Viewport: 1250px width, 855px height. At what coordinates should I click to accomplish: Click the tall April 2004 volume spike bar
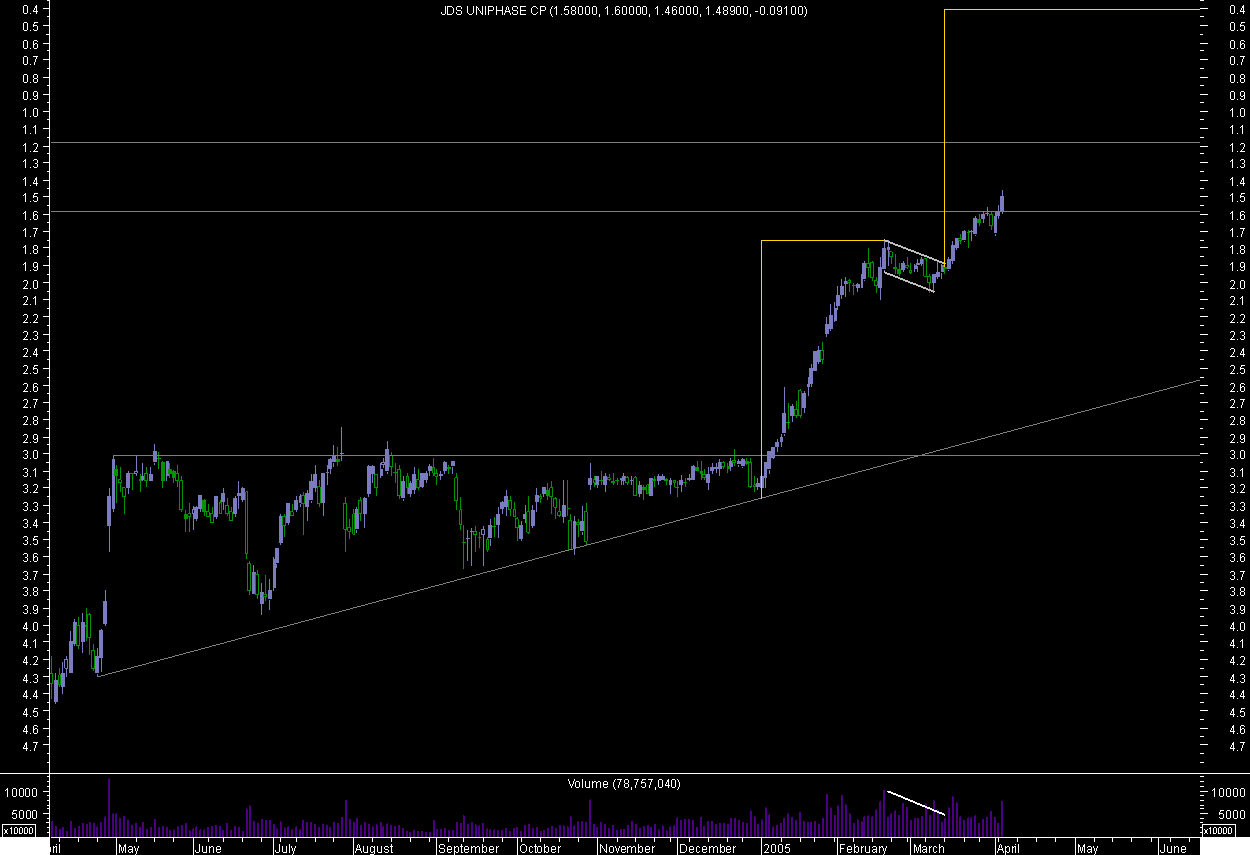(108, 807)
